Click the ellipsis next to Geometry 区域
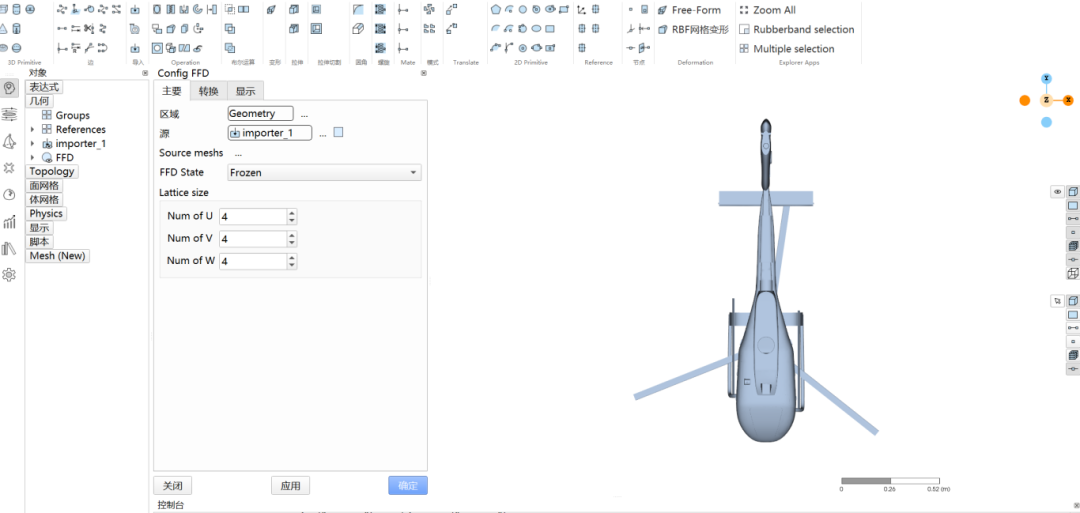This screenshot has width=1080, height=513. 304,115
